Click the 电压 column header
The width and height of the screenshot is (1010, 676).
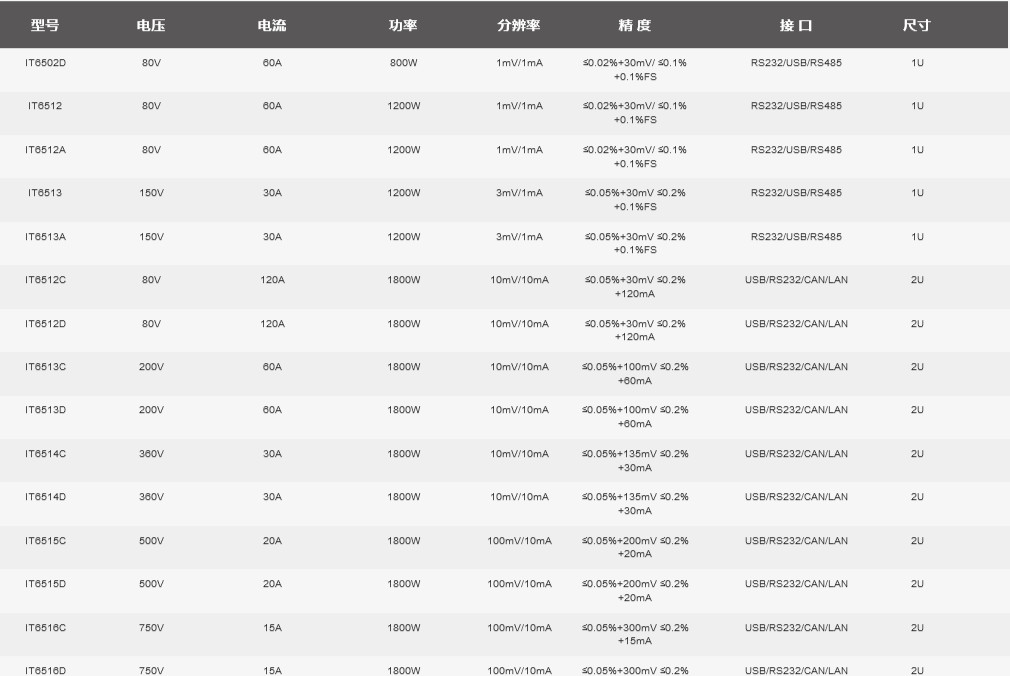151,25
